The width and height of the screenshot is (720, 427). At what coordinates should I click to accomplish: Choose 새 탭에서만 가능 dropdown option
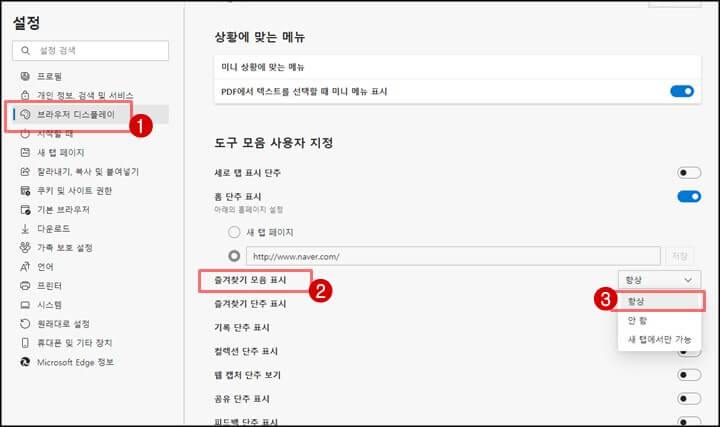click(x=659, y=339)
